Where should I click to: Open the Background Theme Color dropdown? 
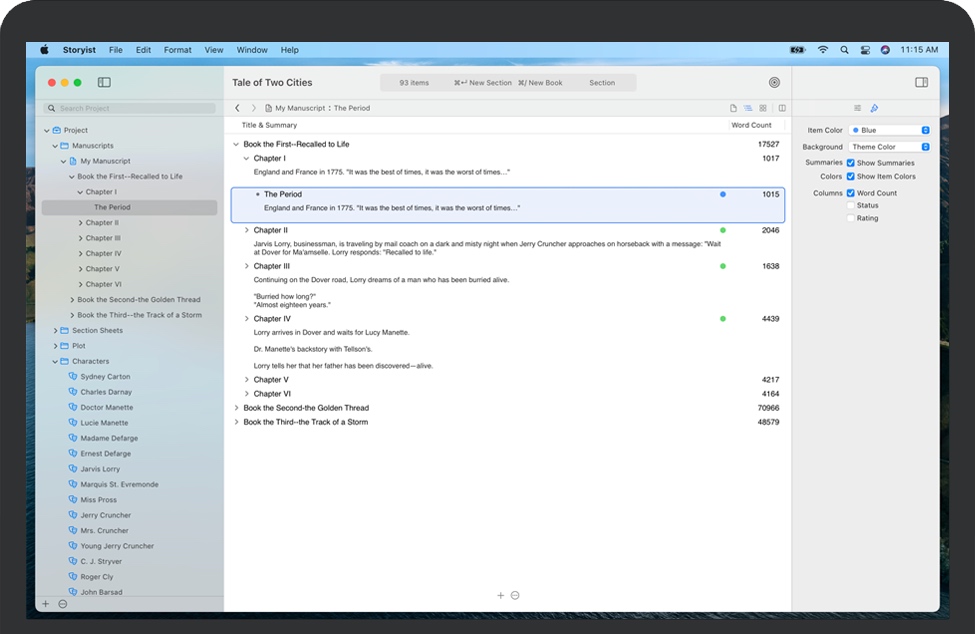(889, 147)
